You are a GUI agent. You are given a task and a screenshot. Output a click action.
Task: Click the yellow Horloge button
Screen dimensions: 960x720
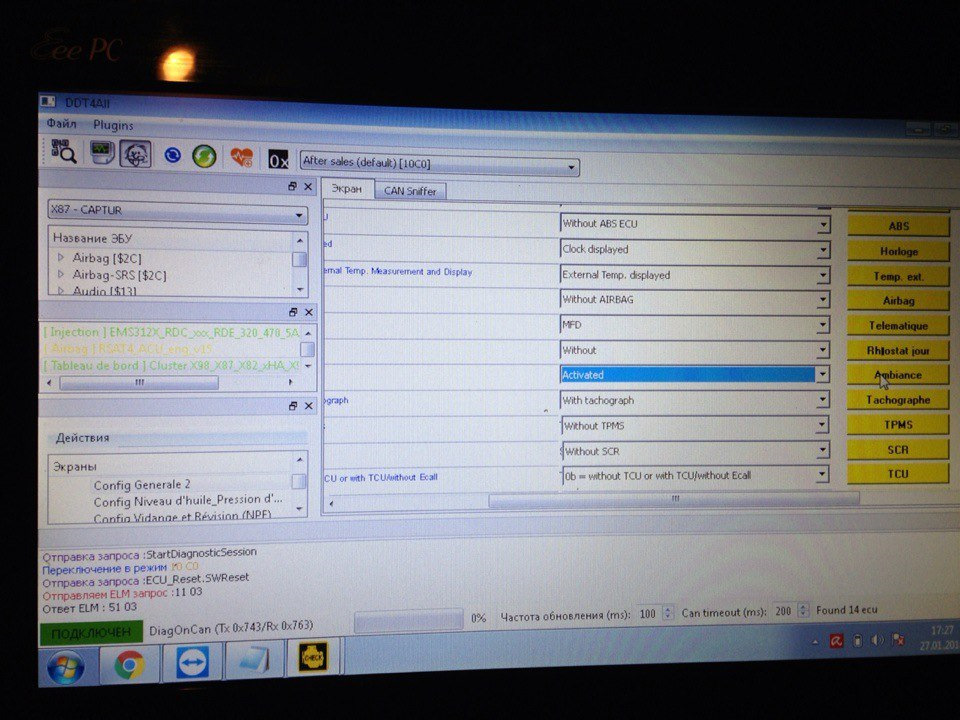(x=898, y=251)
